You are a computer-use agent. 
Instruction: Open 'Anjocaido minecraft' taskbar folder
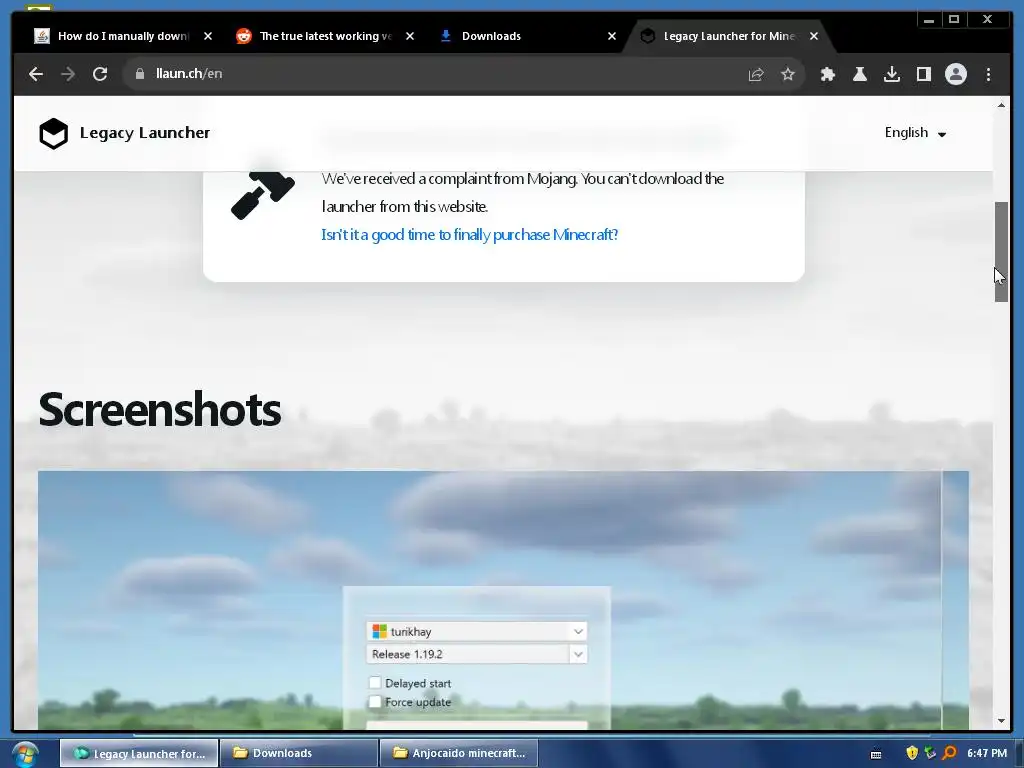[x=458, y=753]
